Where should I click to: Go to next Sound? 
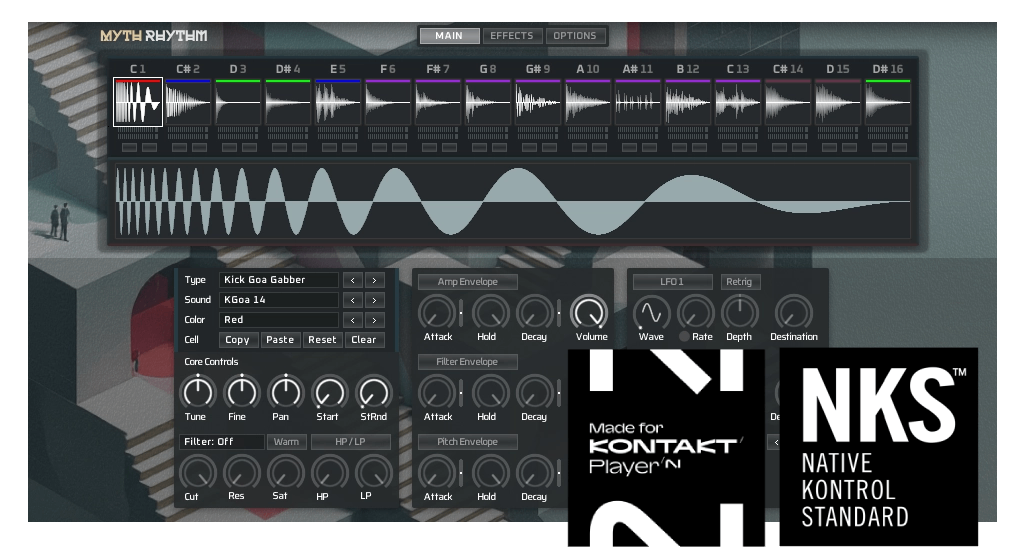[374, 300]
